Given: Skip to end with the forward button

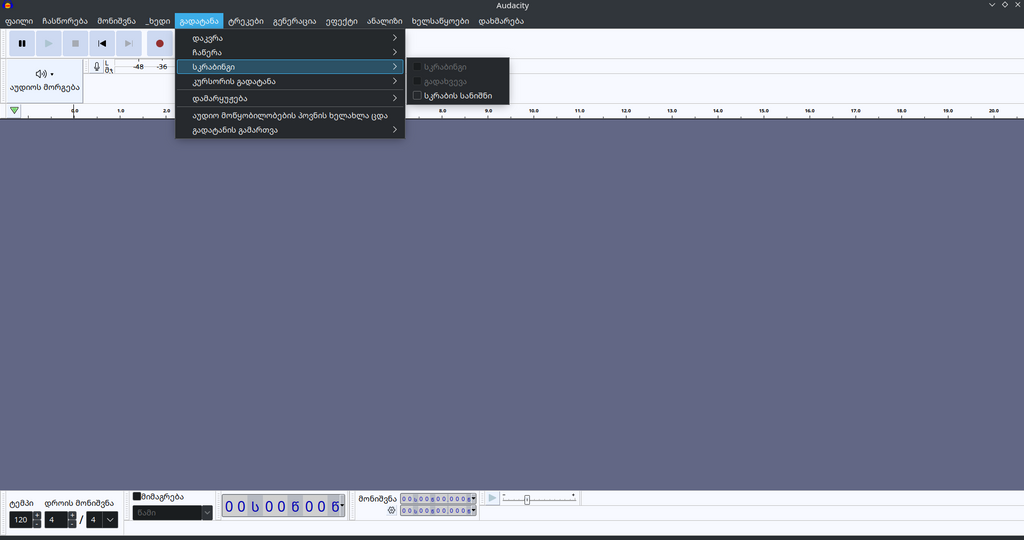Looking at the screenshot, I should click(129, 44).
